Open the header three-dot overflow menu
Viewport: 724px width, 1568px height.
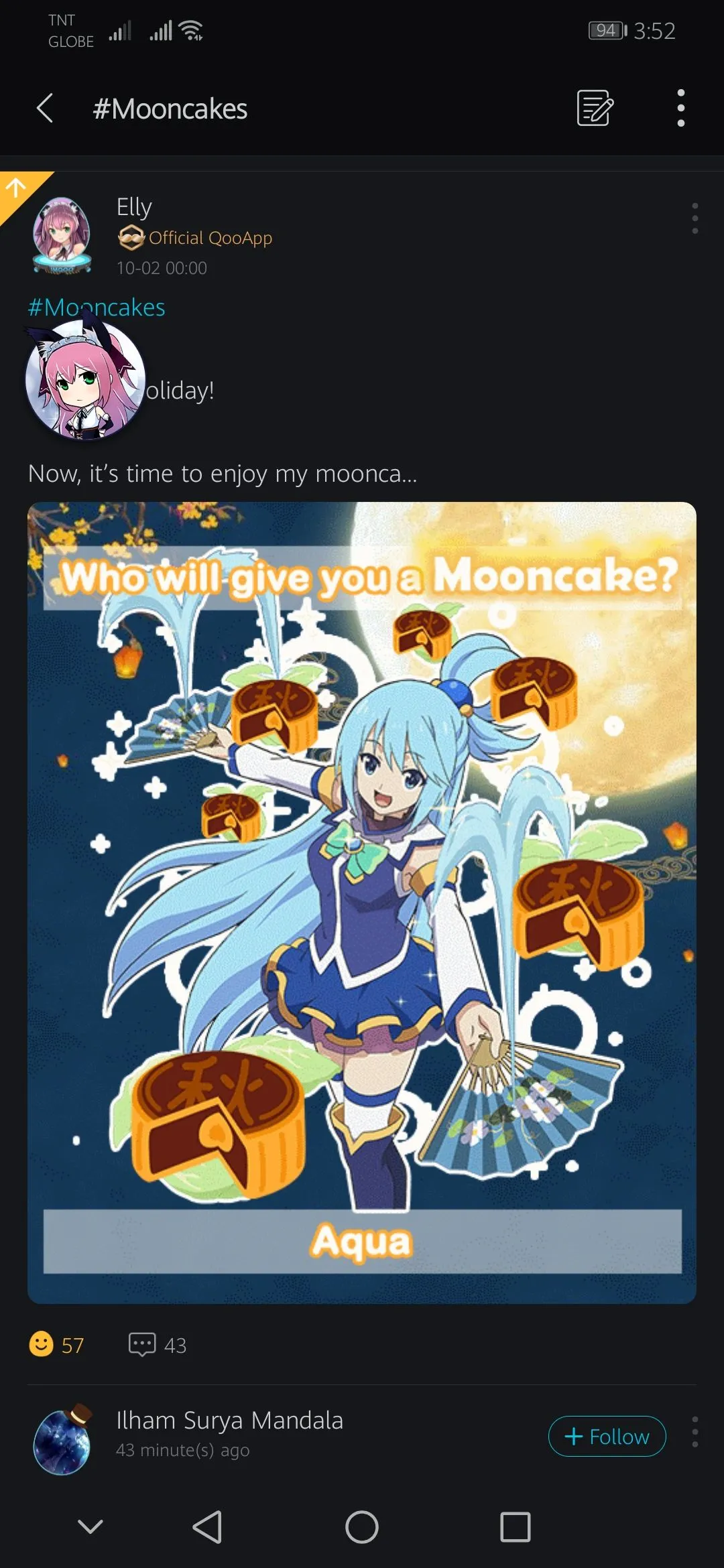point(681,108)
